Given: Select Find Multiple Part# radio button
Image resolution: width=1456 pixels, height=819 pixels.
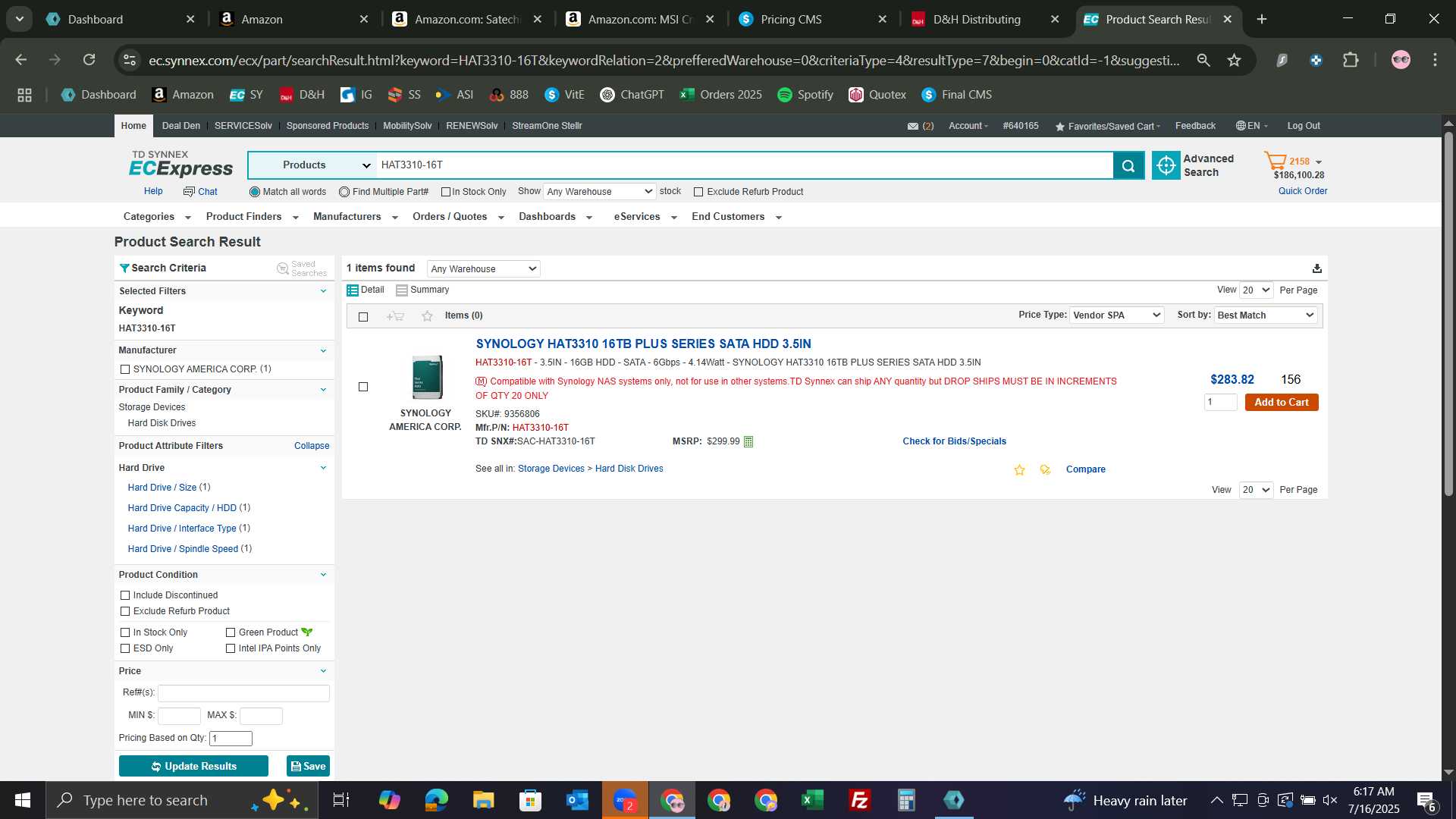Looking at the screenshot, I should click(x=344, y=192).
